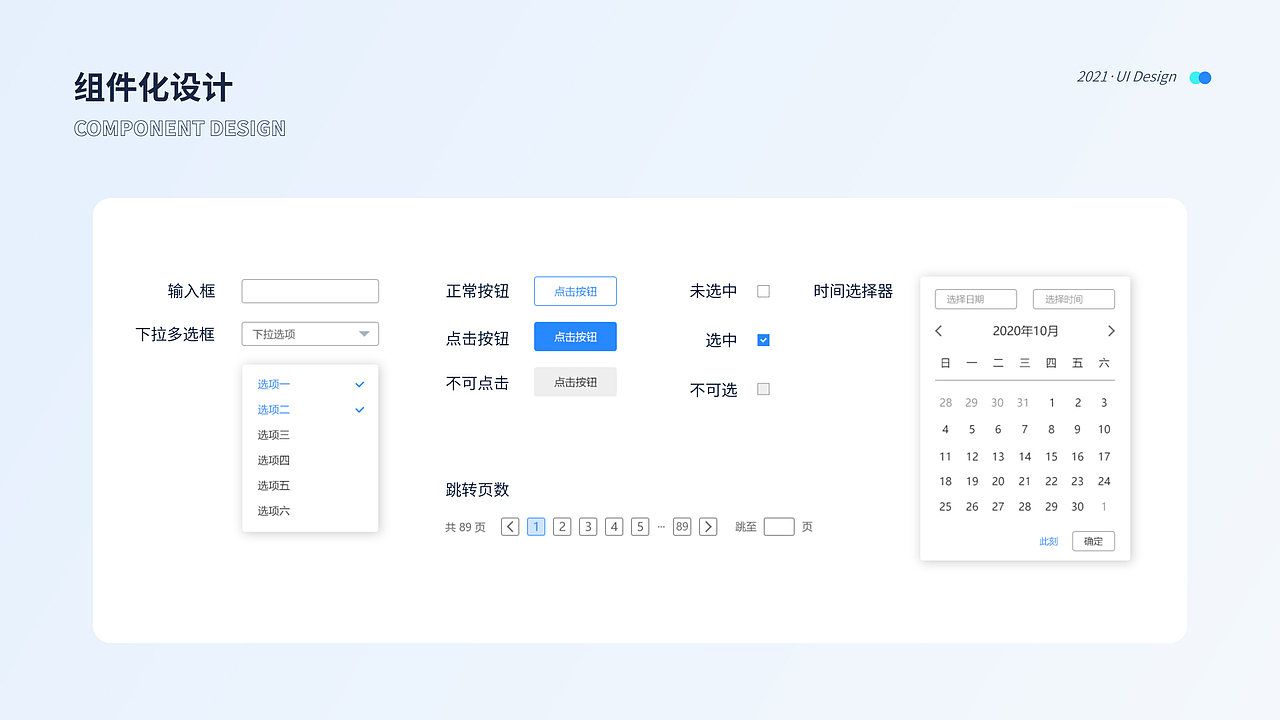Click grayed date 31 of previous month
This screenshot has width=1280, height=720.
click(1023, 403)
